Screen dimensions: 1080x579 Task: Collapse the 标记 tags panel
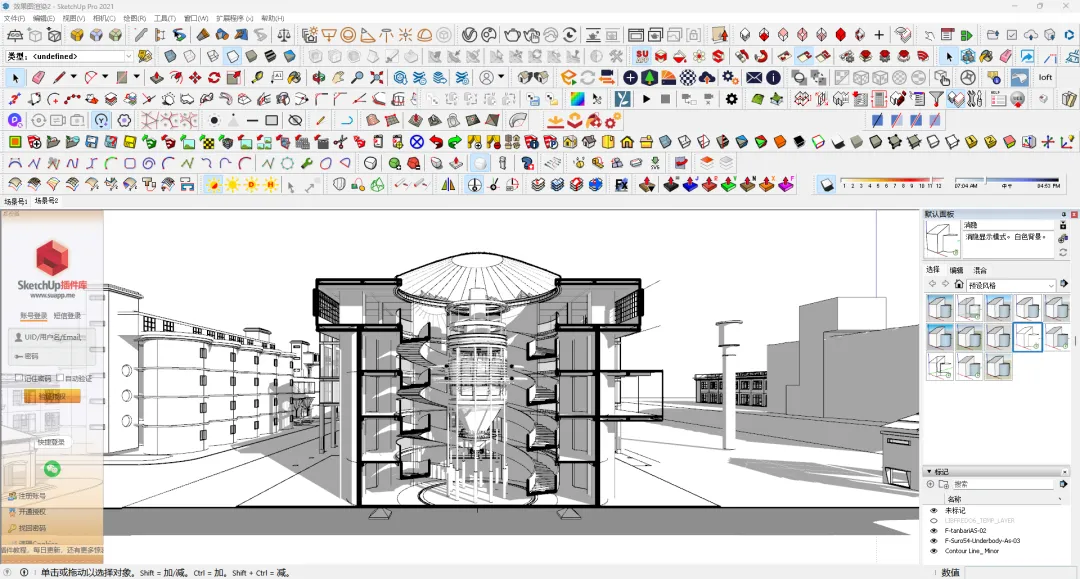pyautogui.click(x=928, y=472)
